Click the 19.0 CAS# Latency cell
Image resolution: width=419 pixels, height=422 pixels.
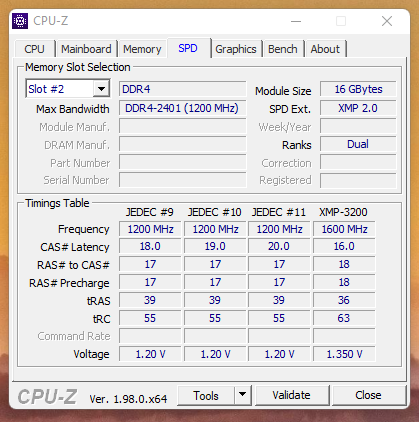215,246
